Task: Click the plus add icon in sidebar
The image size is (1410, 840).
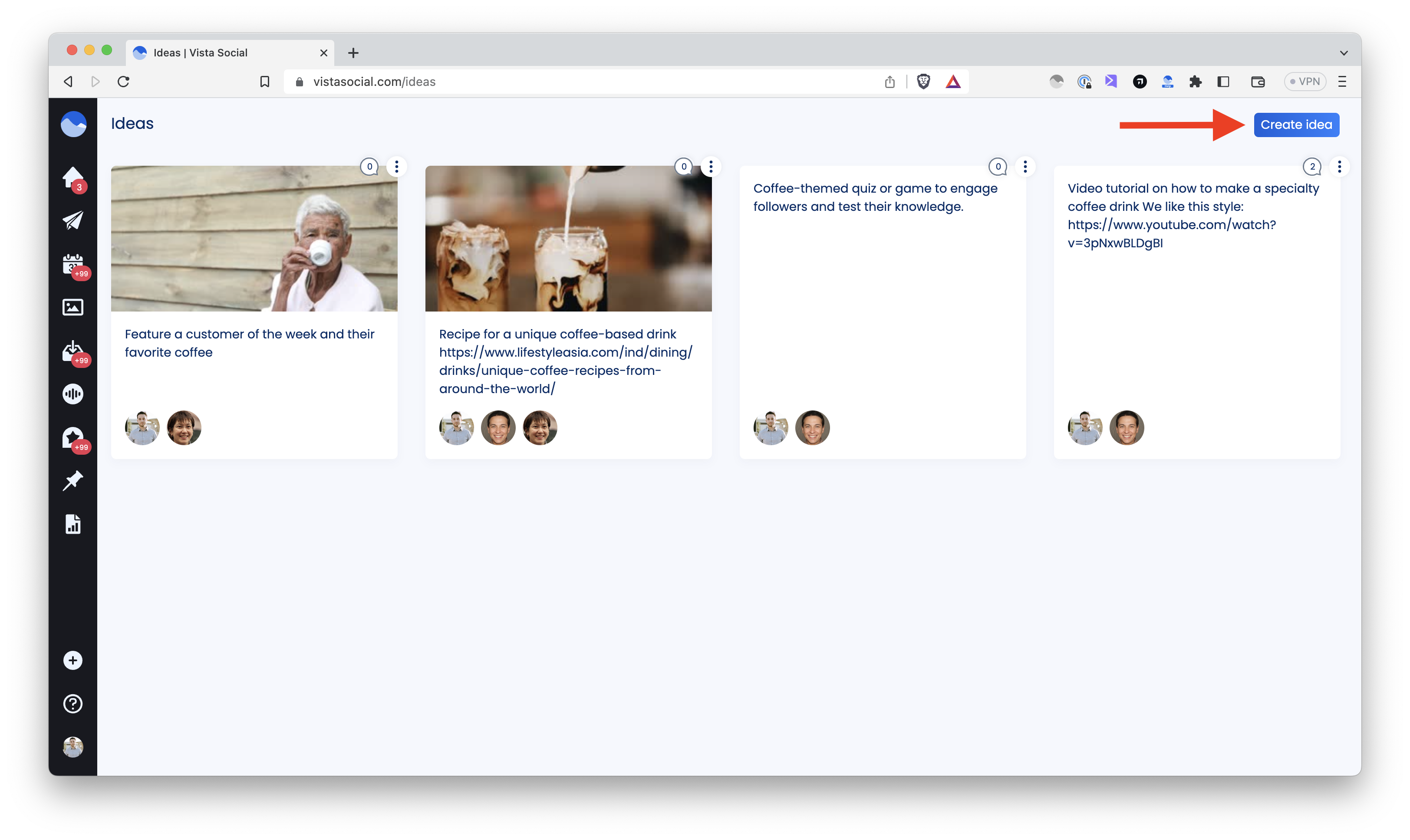Action: tap(73, 660)
